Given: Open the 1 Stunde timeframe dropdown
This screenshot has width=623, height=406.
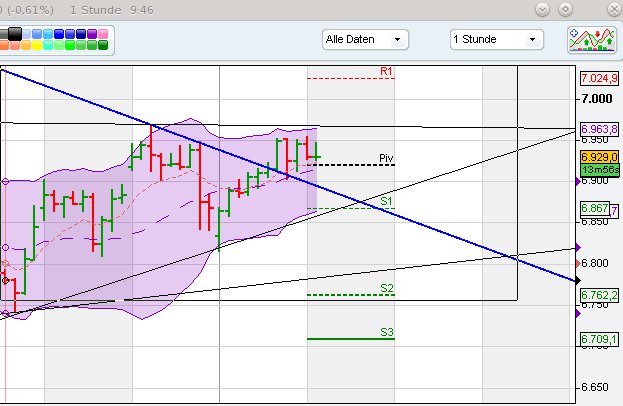Looking at the screenshot, I should tap(497, 39).
